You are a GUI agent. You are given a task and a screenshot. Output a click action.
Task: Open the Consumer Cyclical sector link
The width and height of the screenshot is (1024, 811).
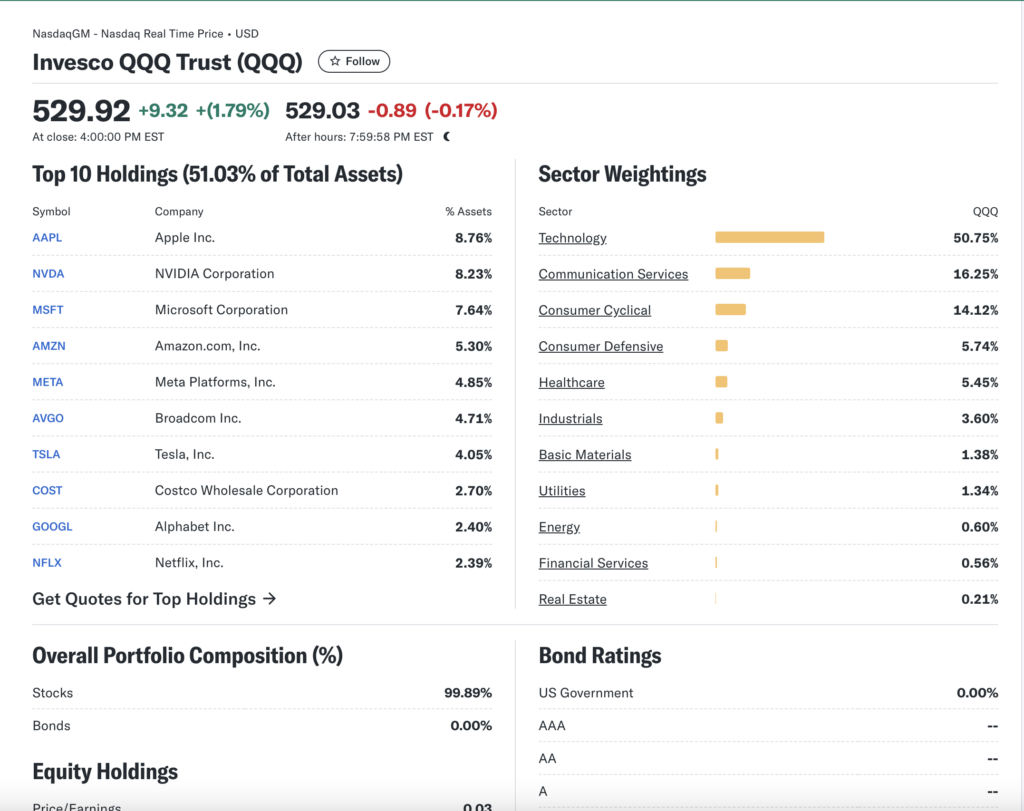595,310
